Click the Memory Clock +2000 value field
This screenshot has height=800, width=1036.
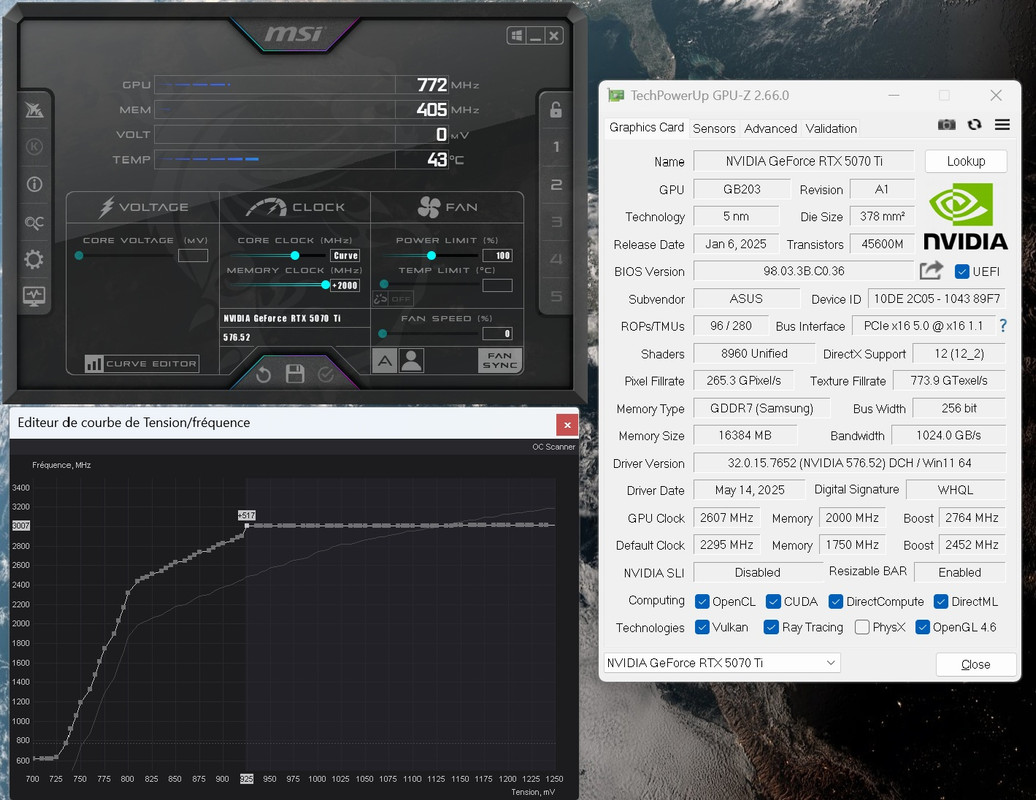(x=345, y=285)
